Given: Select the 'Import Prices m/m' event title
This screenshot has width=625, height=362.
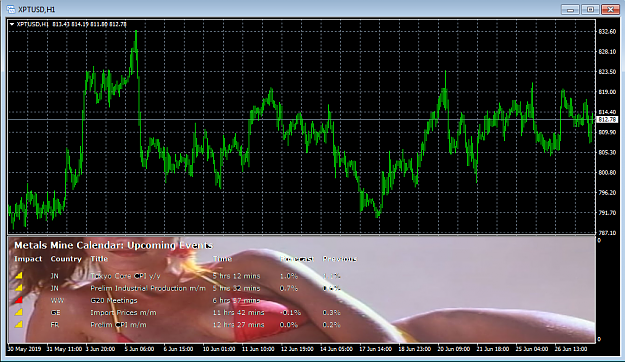Looking at the screenshot, I should tap(123, 313).
